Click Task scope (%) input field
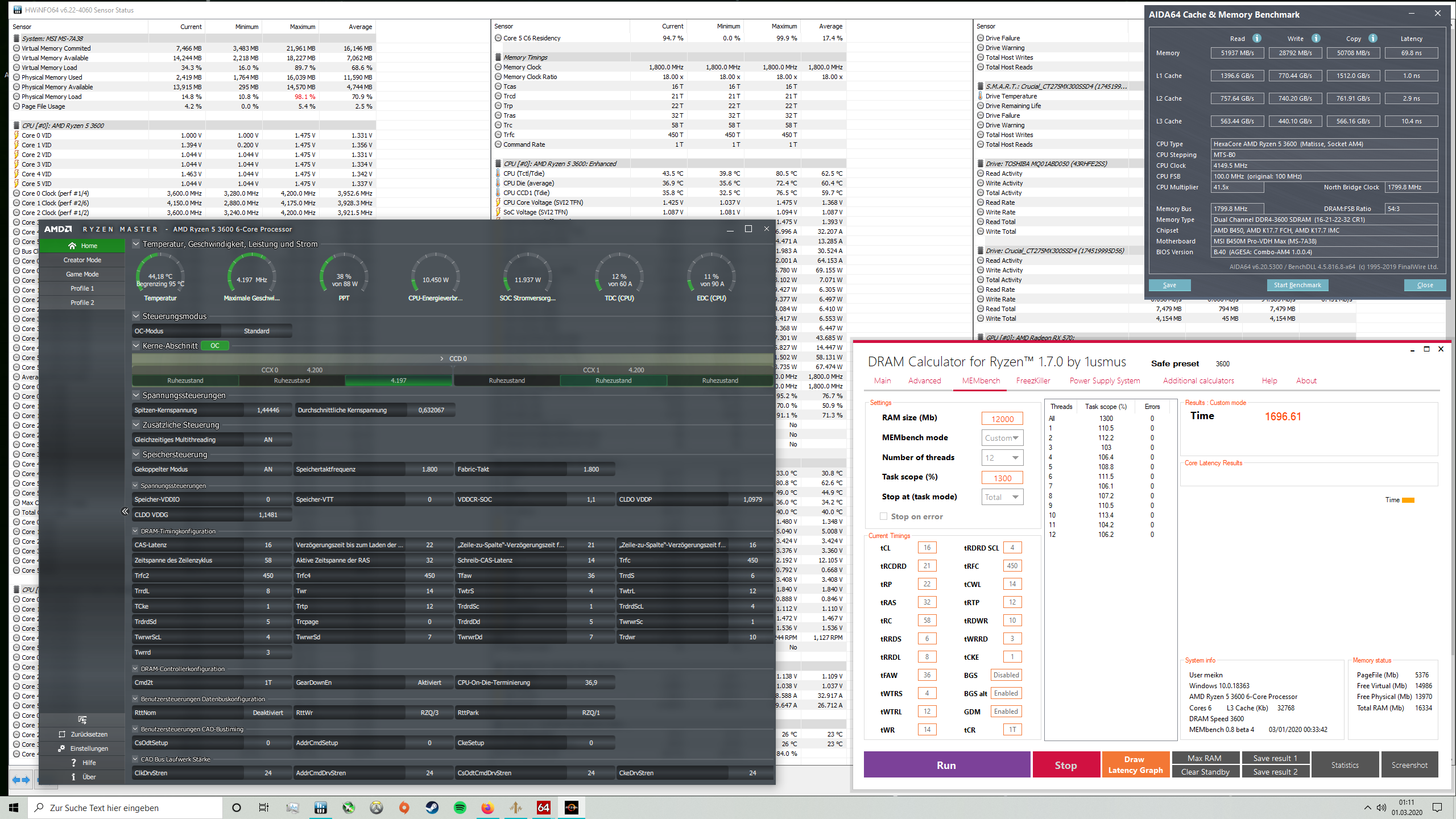Viewport: 1456px width, 819px height. pos(1002,478)
